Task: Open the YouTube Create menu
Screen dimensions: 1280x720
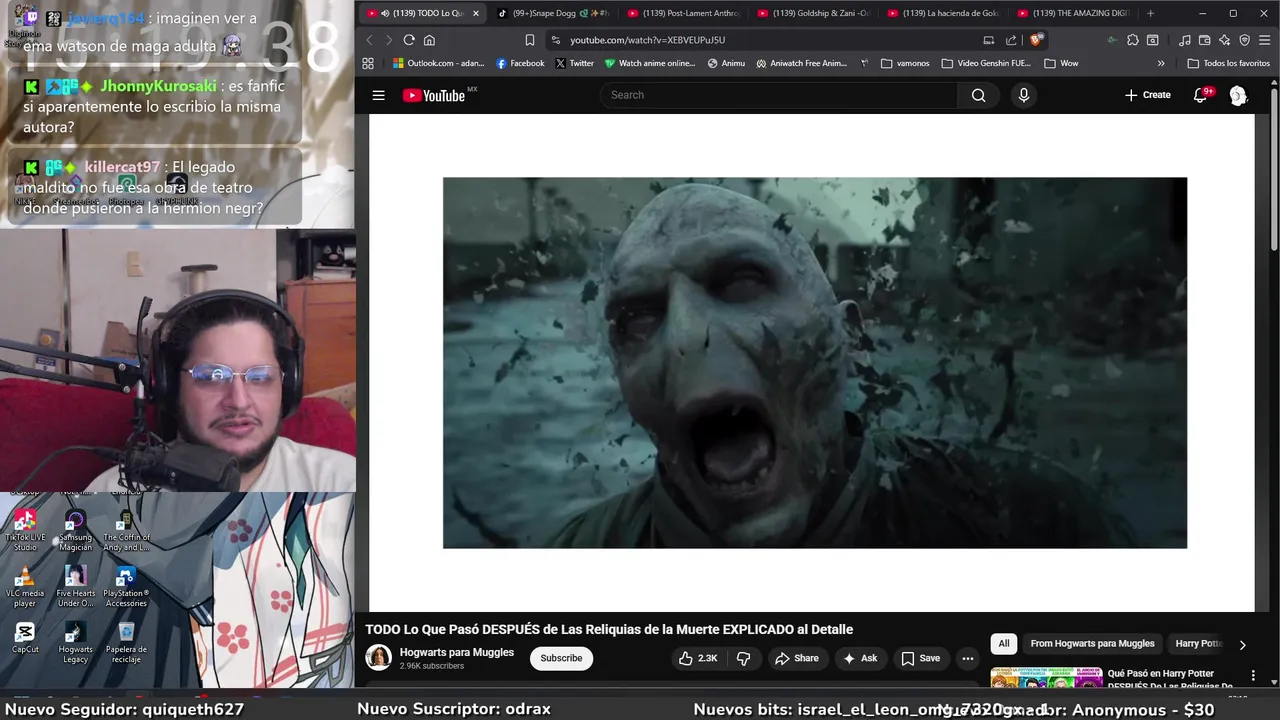Action: [1147, 95]
